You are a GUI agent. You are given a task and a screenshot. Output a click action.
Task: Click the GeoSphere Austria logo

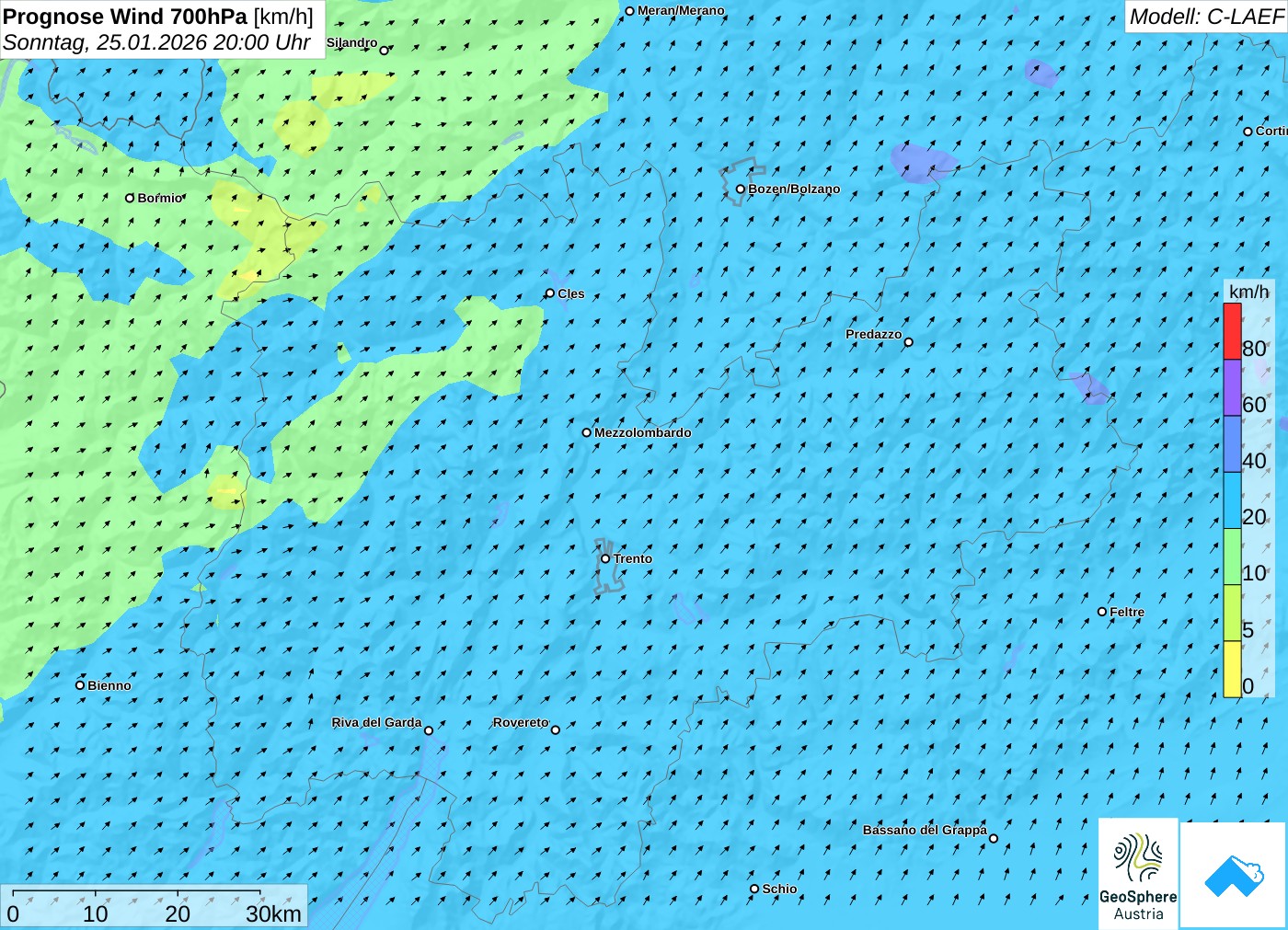[x=1138, y=873]
